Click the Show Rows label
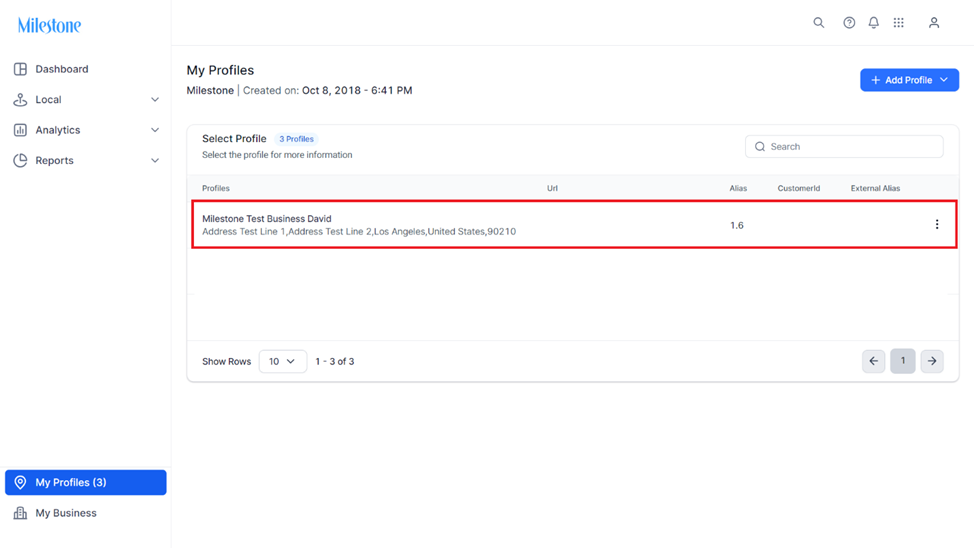Viewport: 974px width, 548px height. point(227,362)
